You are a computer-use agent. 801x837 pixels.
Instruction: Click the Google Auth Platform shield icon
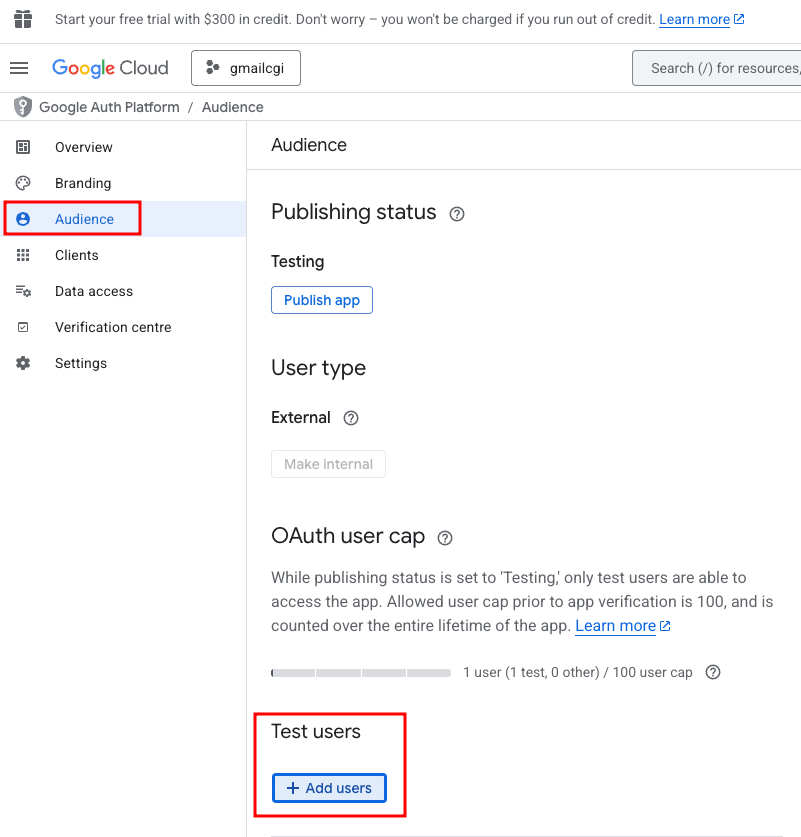22,107
